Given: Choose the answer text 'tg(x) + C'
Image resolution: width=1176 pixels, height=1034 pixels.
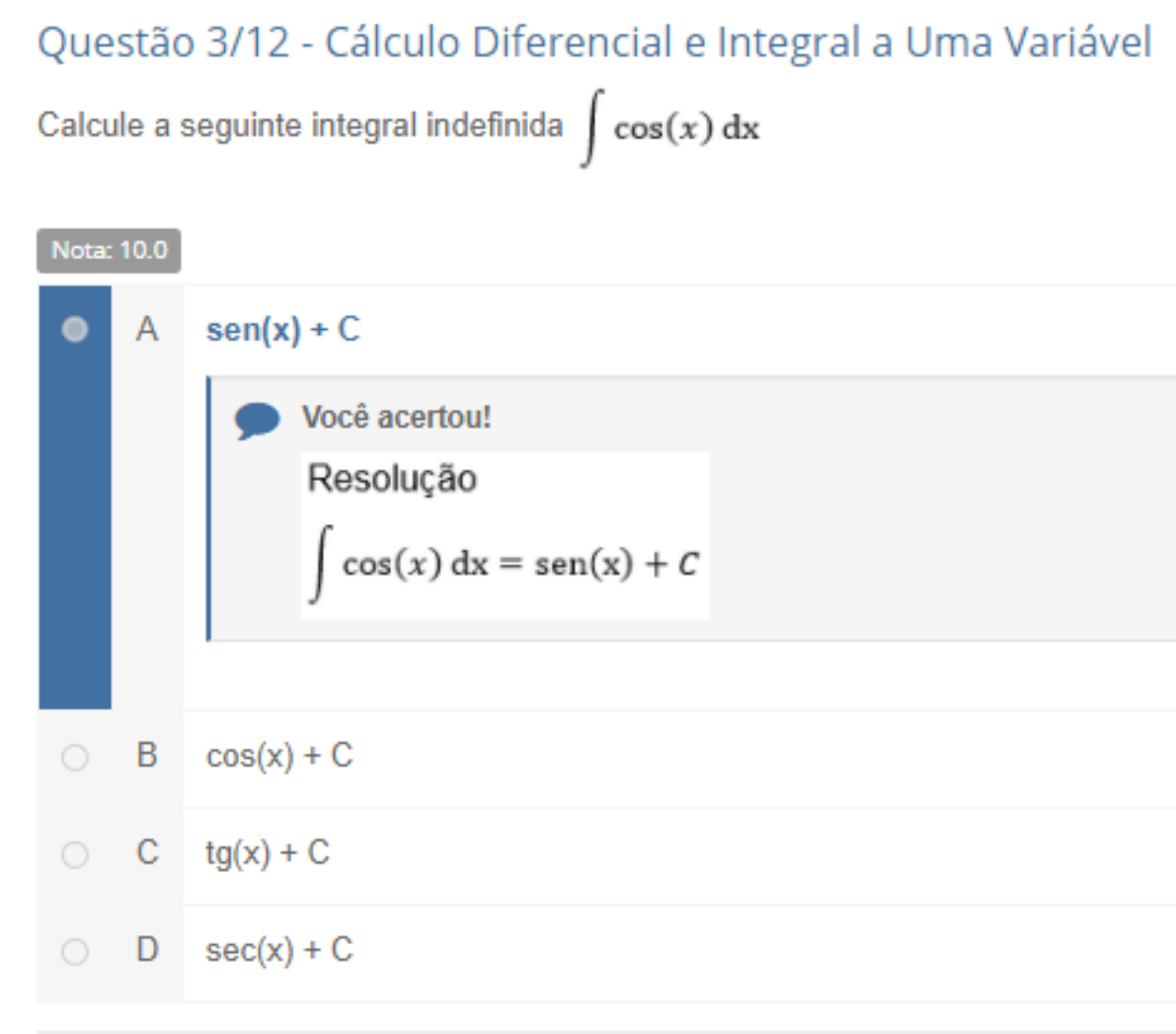Looking at the screenshot, I should point(267,853).
